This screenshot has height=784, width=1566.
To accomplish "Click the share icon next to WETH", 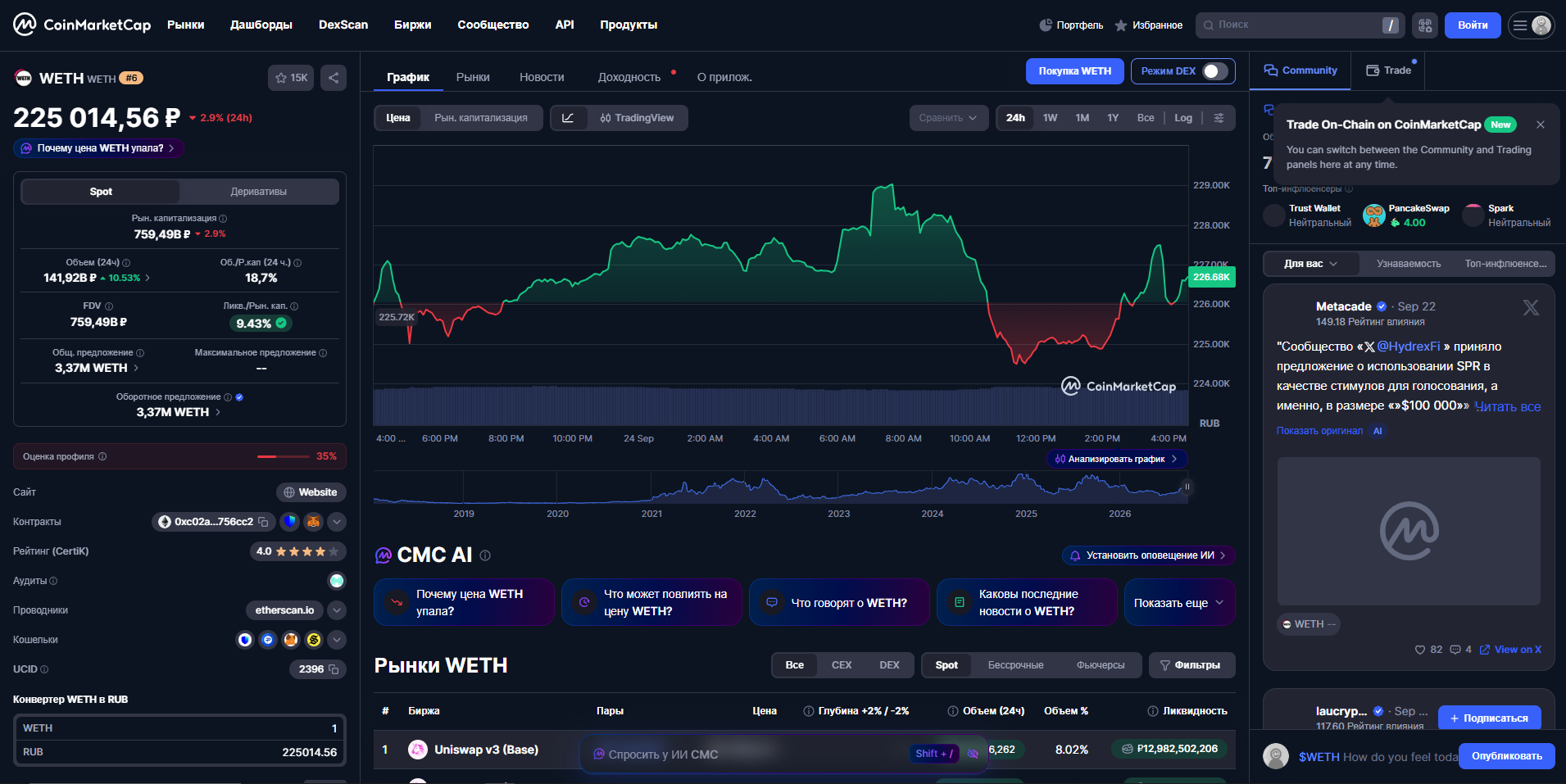I will (x=334, y=78).
